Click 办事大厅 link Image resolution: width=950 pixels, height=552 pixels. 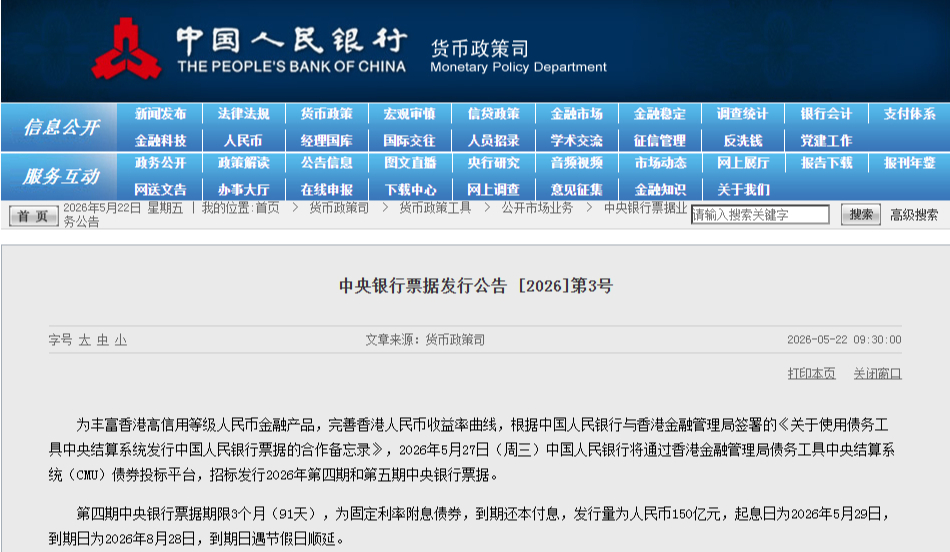click(x=243, y=190)
